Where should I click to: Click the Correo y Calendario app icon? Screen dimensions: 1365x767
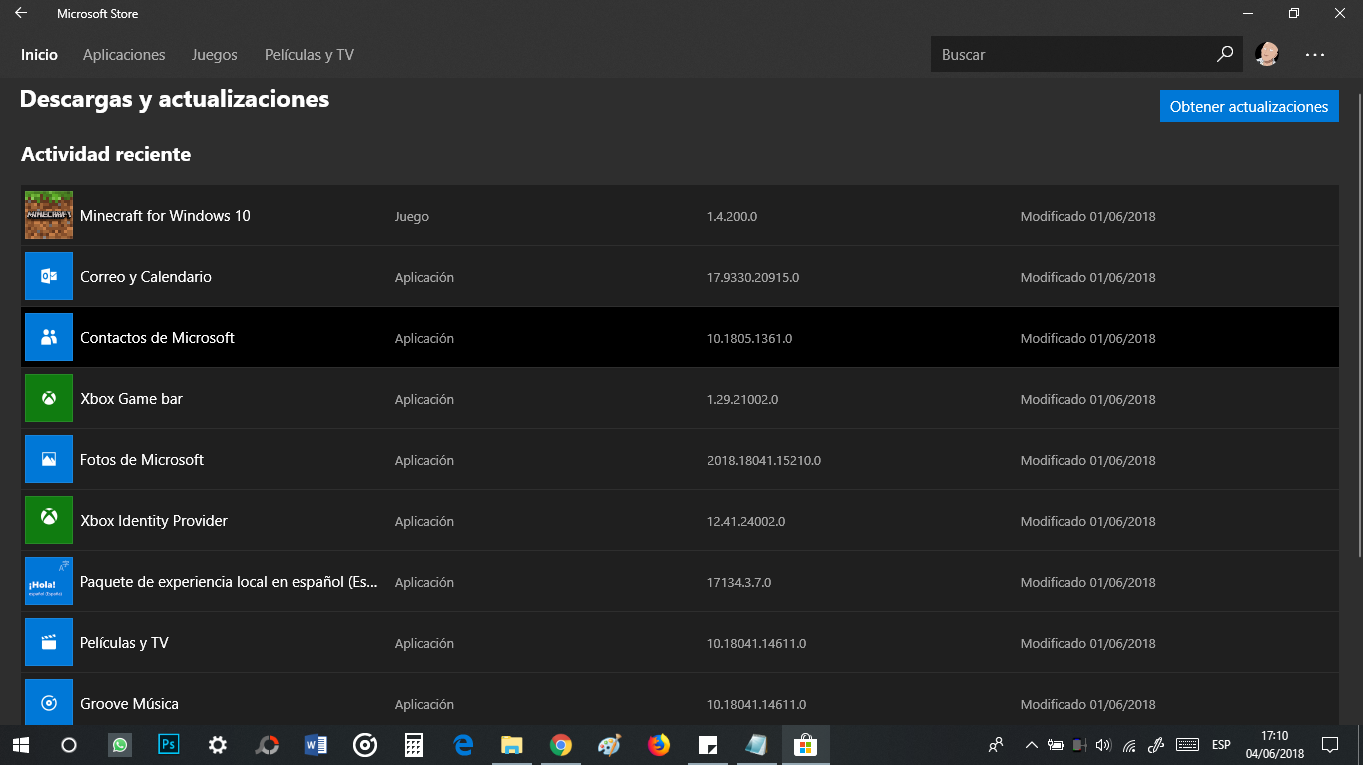(49, 276)
